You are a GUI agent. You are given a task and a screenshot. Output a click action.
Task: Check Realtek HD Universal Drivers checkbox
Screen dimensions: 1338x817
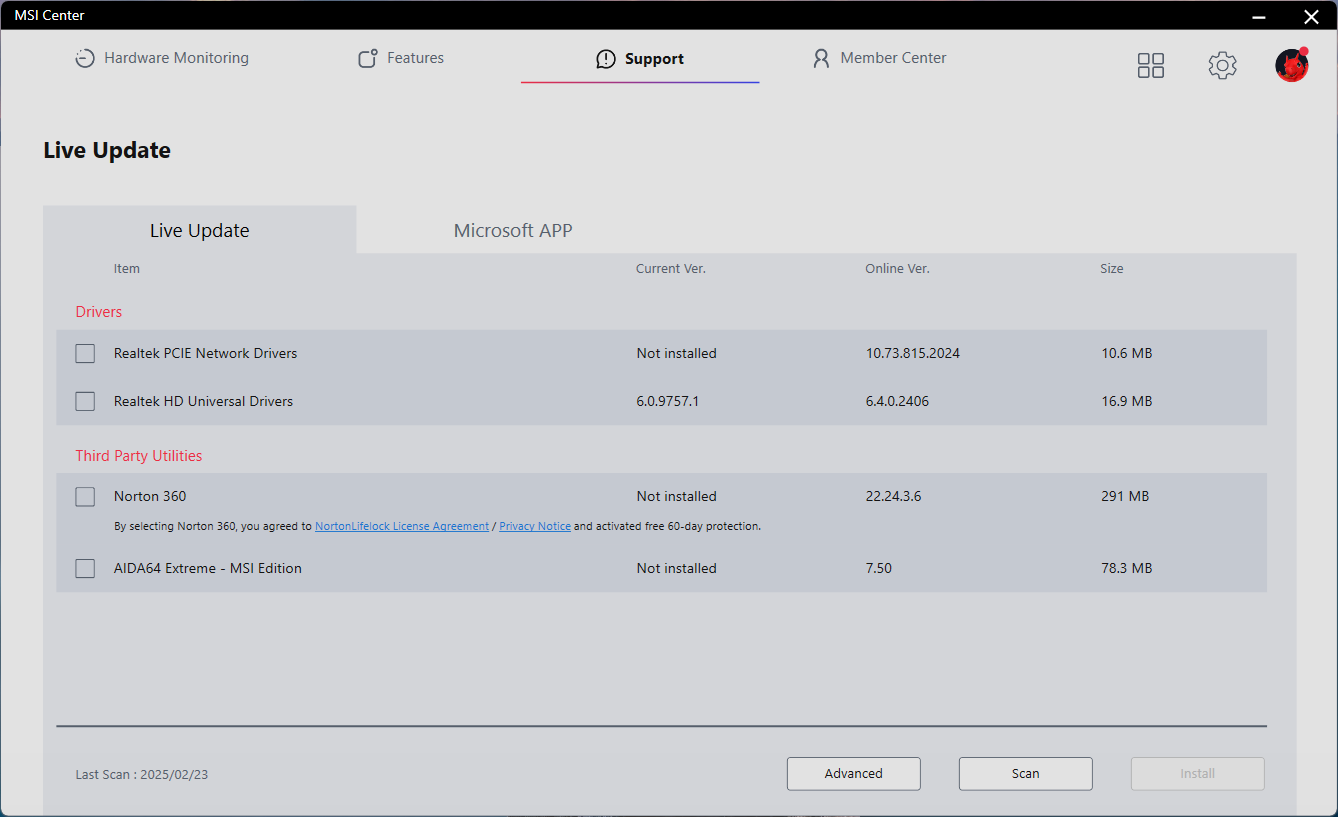[x=85, y=401]
